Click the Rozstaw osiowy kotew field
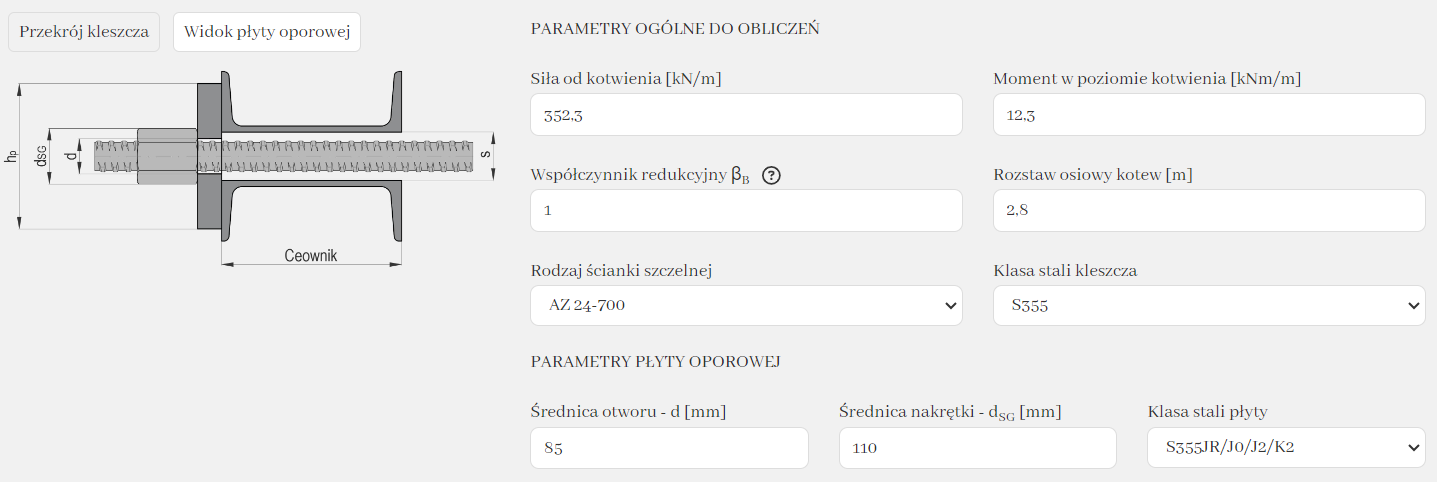 click(1208, 211)
